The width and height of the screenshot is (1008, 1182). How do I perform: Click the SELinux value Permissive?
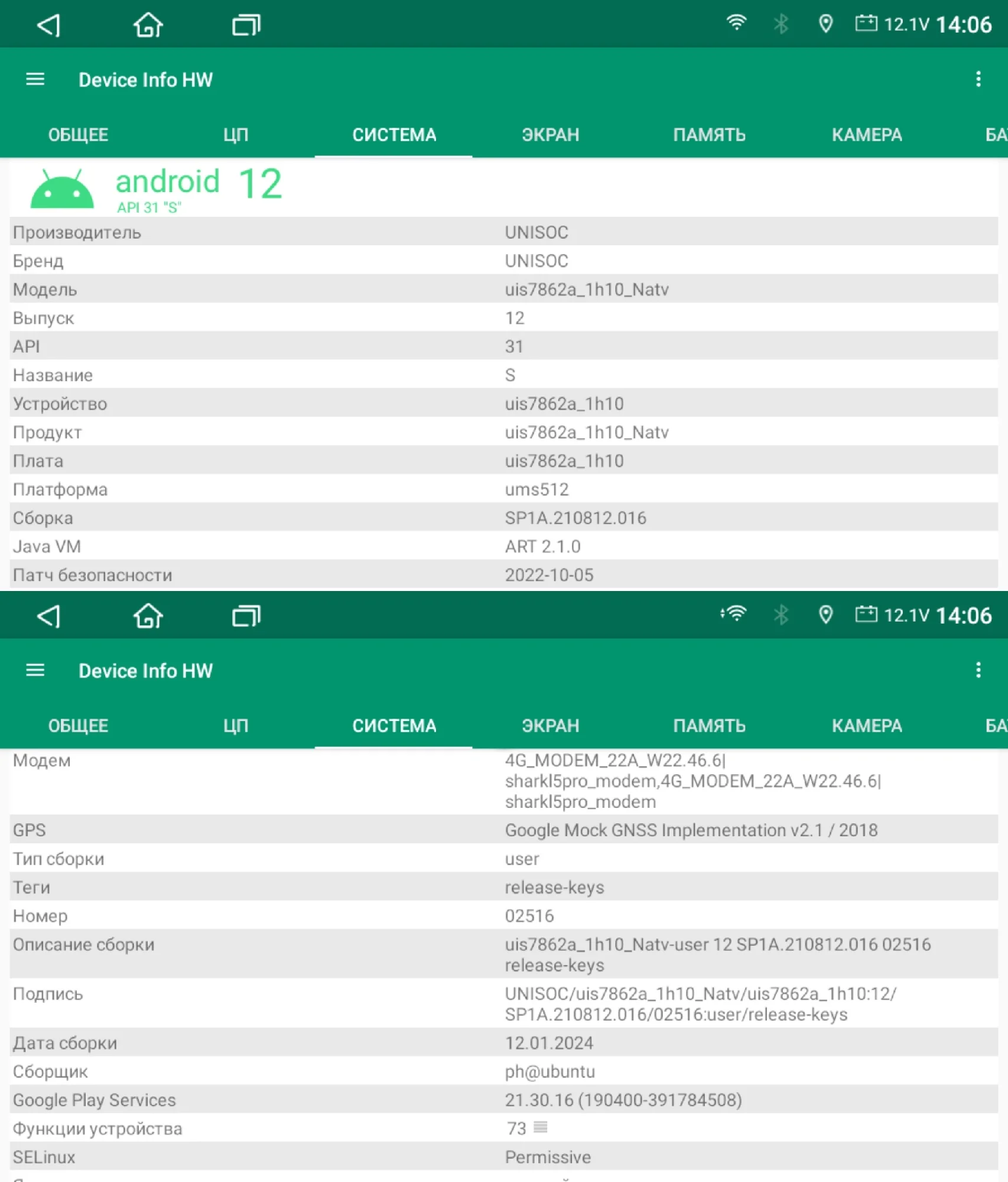click(x=548, y=1157)
